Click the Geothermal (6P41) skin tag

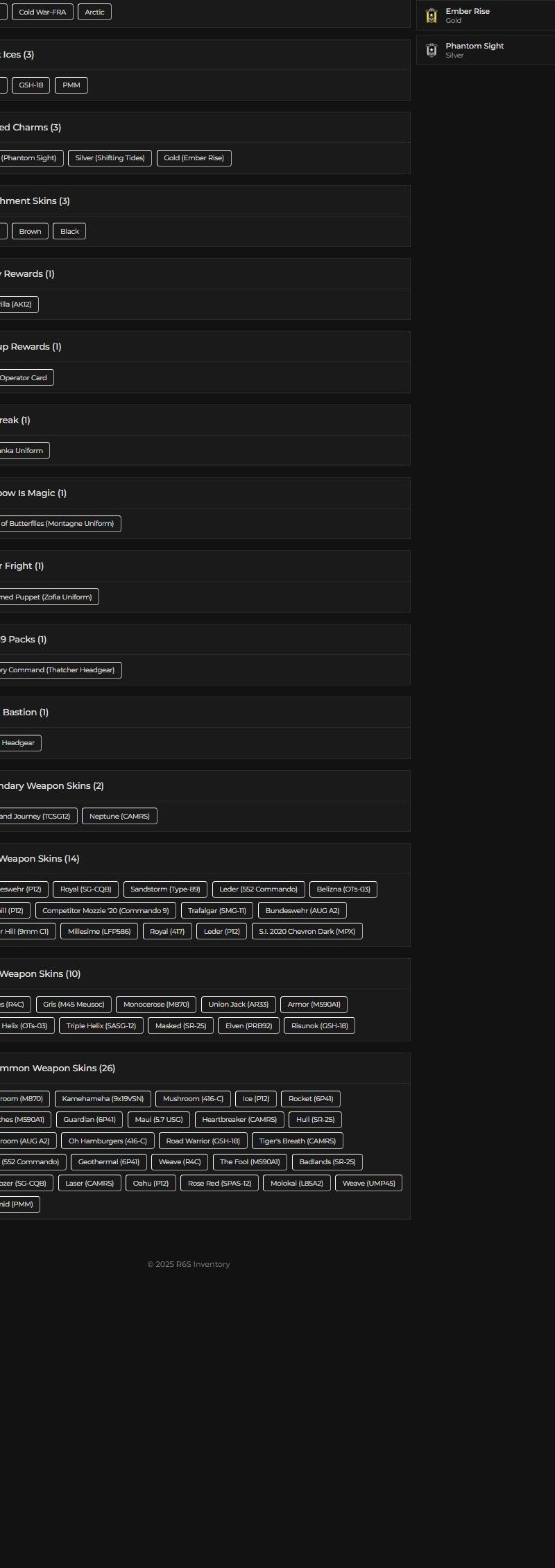pos(109,1161)
